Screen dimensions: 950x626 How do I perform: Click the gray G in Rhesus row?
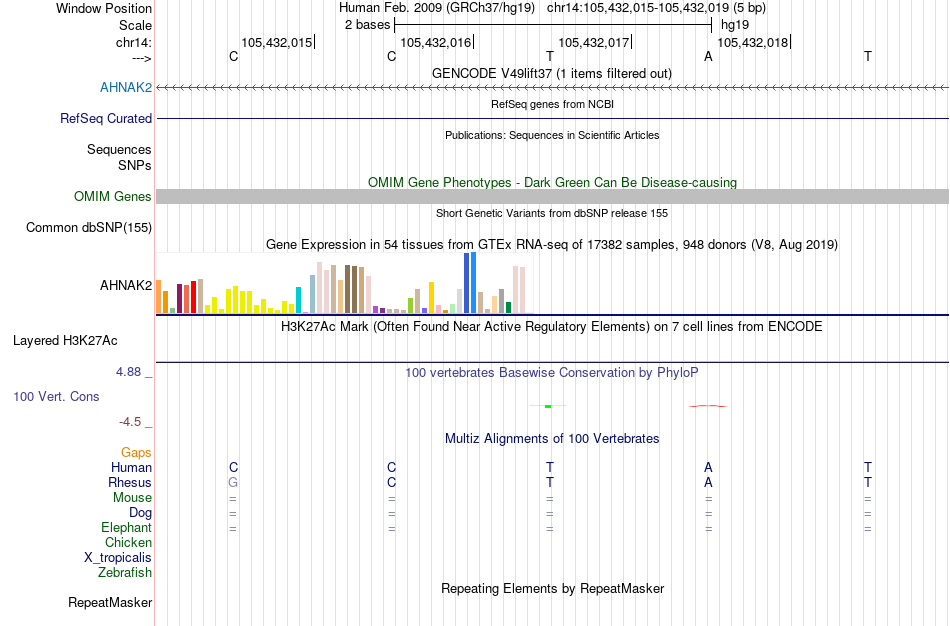point(233,482)
